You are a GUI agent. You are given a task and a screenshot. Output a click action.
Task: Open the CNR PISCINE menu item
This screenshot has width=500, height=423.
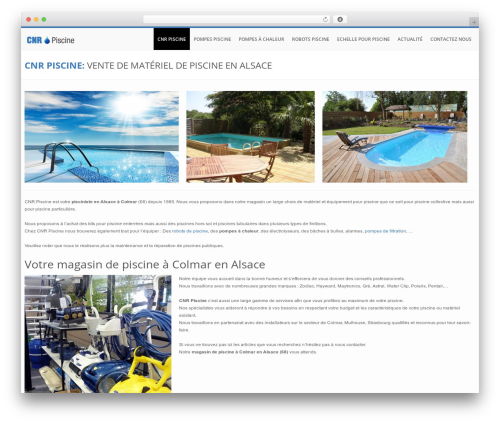172,39
